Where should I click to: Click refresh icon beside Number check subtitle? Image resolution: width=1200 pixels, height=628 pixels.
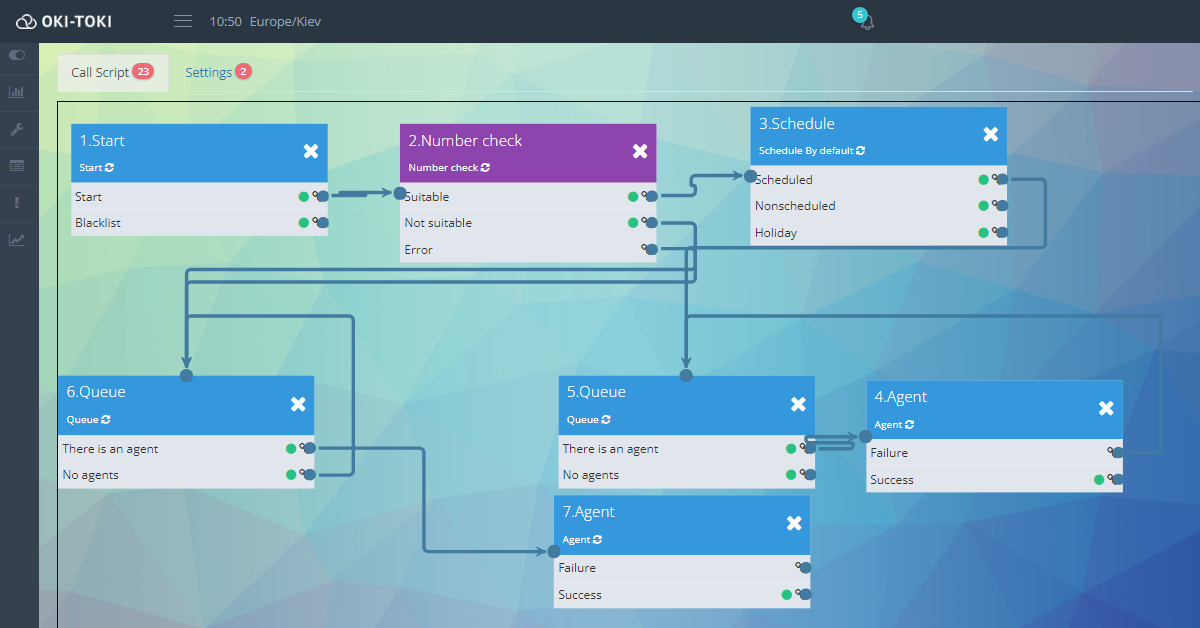(485, 168)
